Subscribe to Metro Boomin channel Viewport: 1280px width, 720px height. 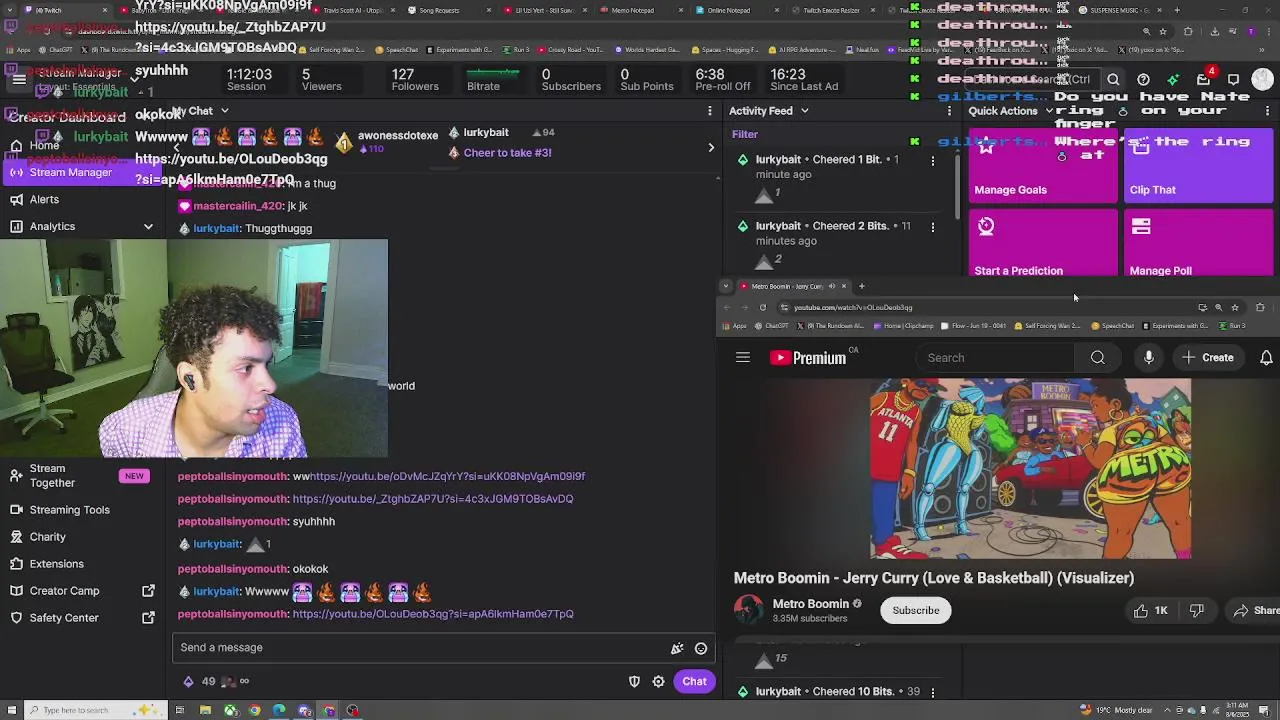tap(915, 611)
